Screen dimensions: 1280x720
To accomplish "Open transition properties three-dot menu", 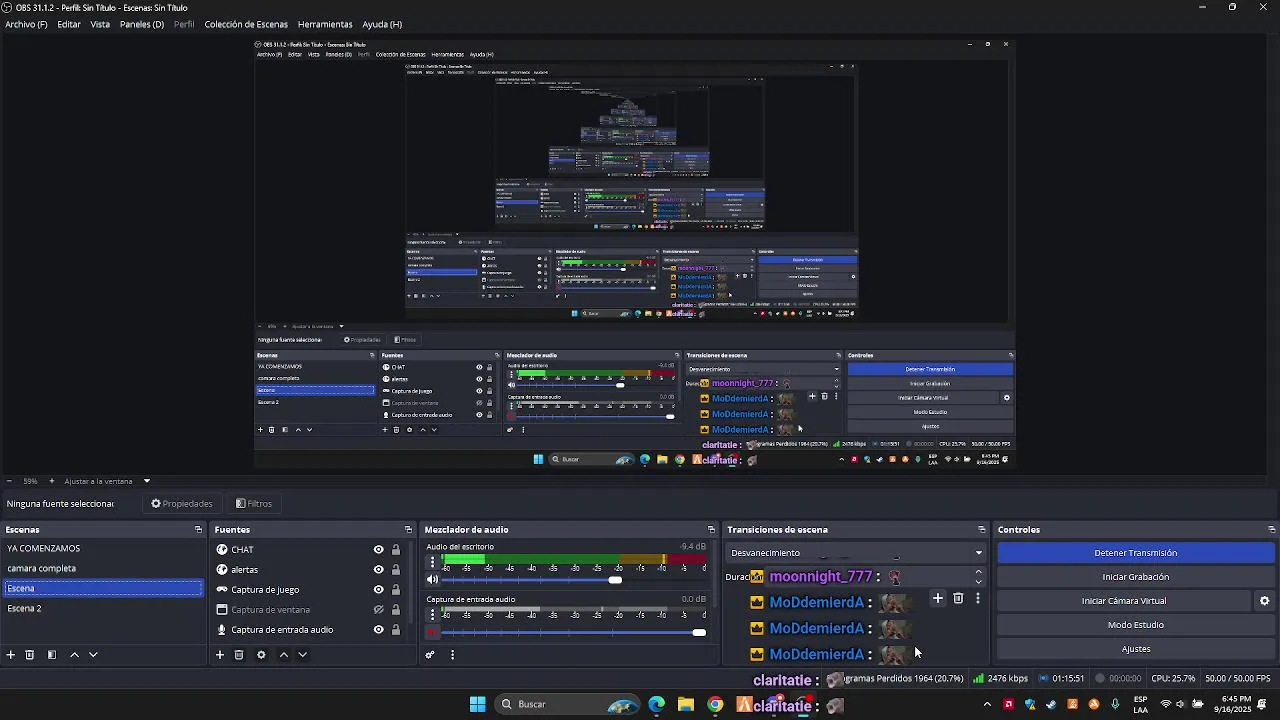I will (x=978, y=599).
